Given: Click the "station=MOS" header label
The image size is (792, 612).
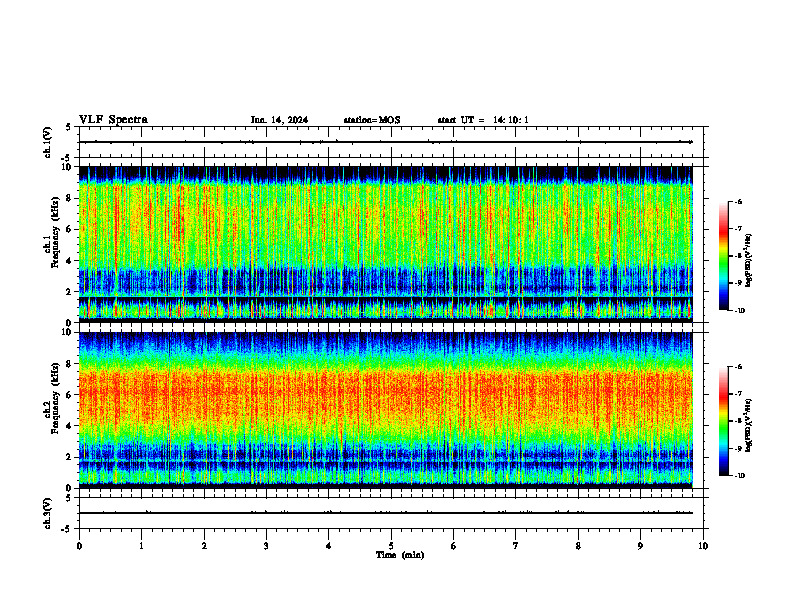Looking at the screenshot, I should pyautogui.click(x=372, y=120).
